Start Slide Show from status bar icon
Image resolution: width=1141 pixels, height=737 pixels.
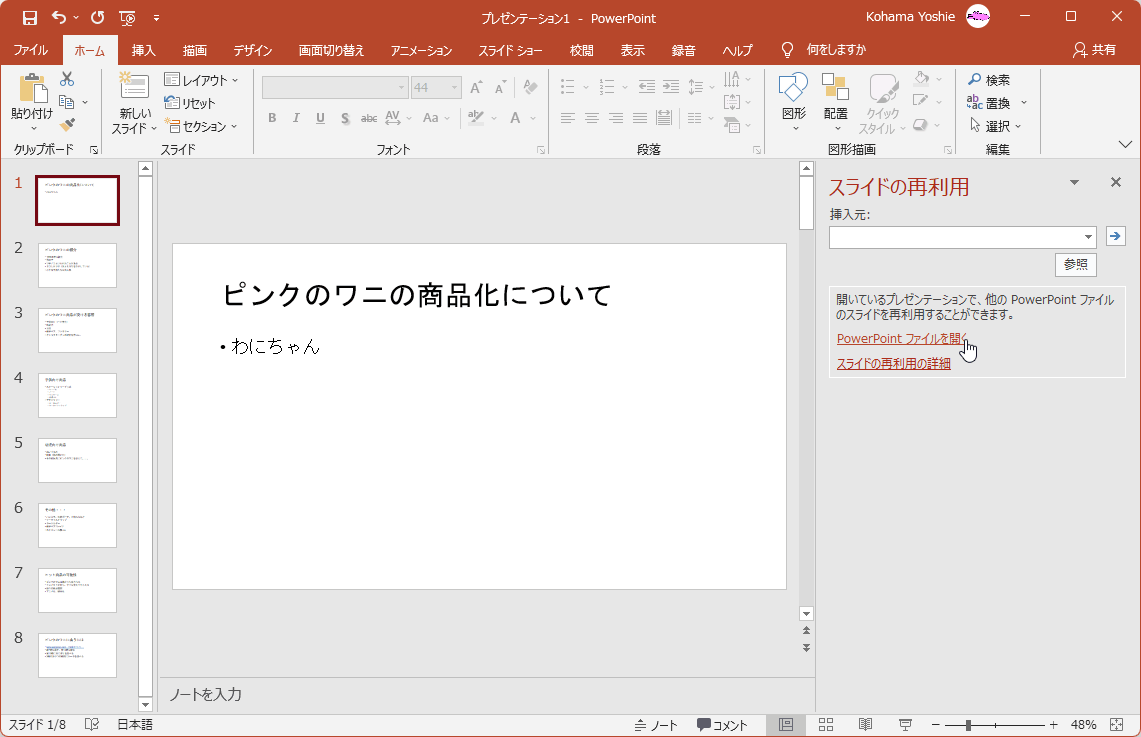pyautogui.click(x=905, y=725)
